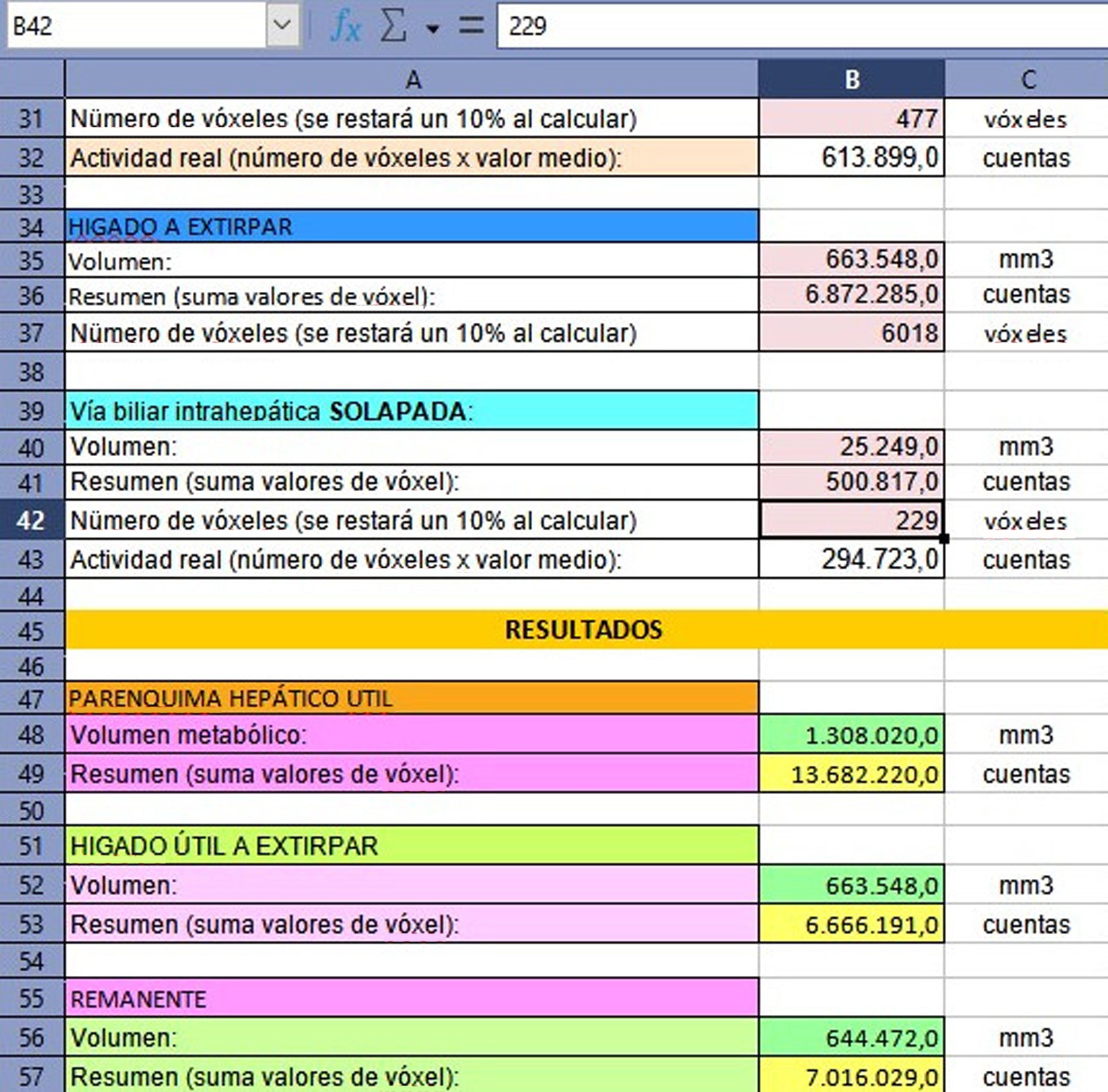Select the PARENQUIMA HEPÁTICO UTIL cell
The width and height of the screenshot is (1108, 1092).
412,699
